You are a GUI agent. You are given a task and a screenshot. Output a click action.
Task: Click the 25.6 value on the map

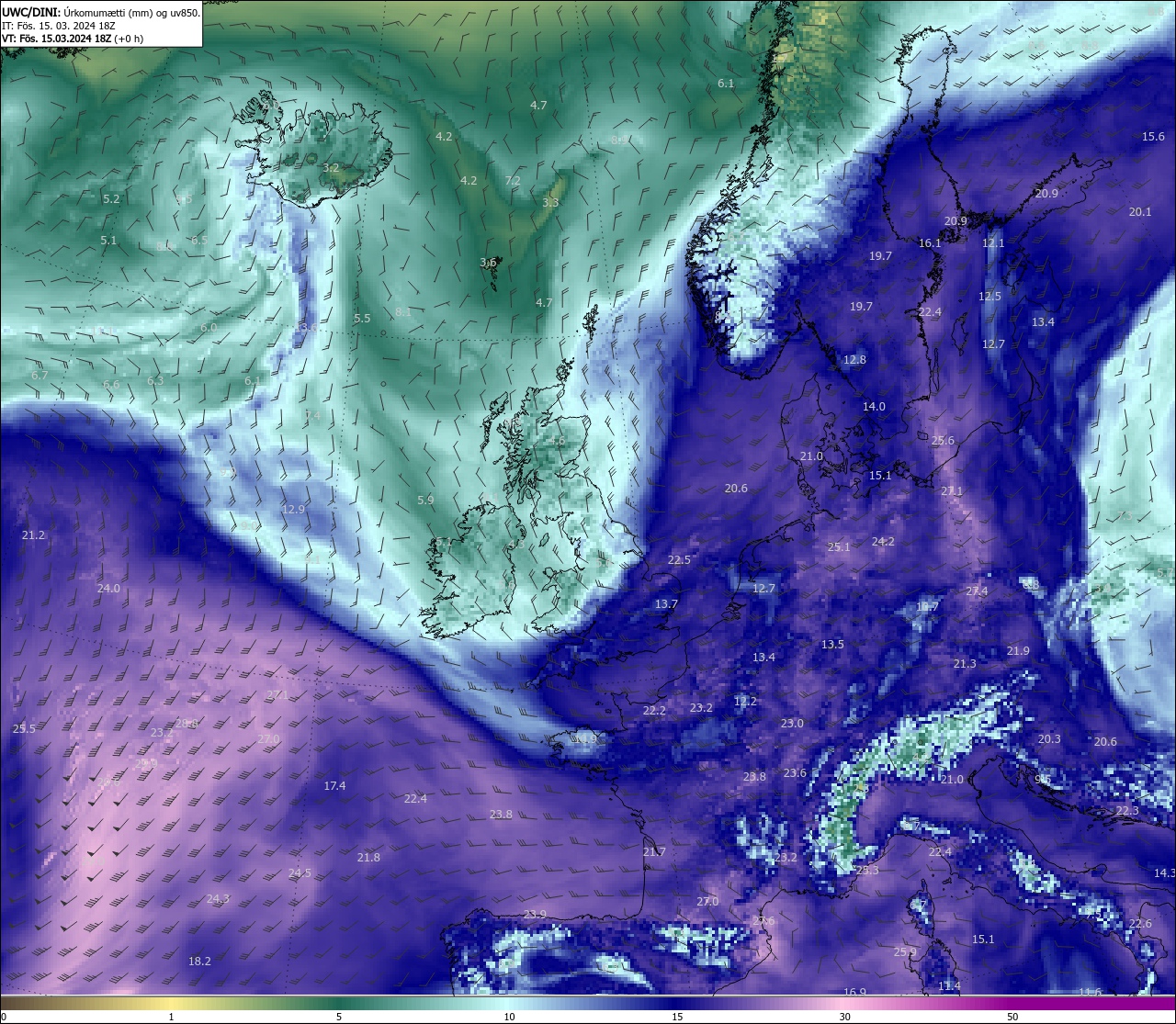(943, 441)
